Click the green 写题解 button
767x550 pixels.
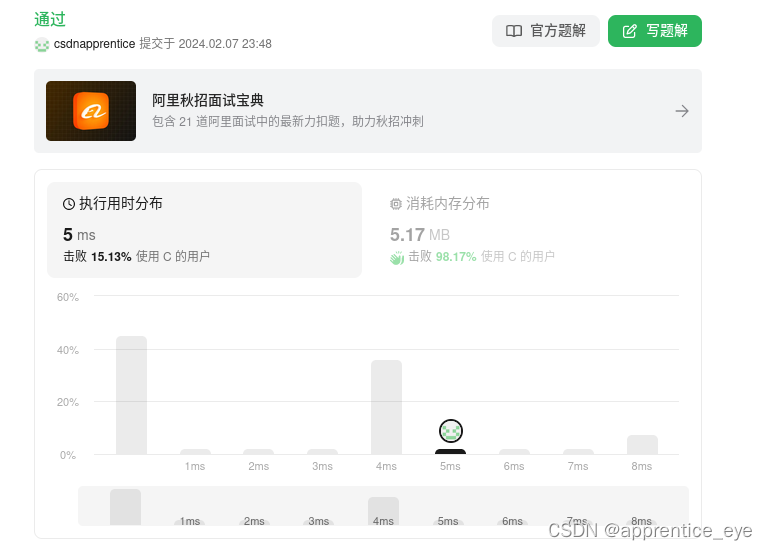pos(654,31)
